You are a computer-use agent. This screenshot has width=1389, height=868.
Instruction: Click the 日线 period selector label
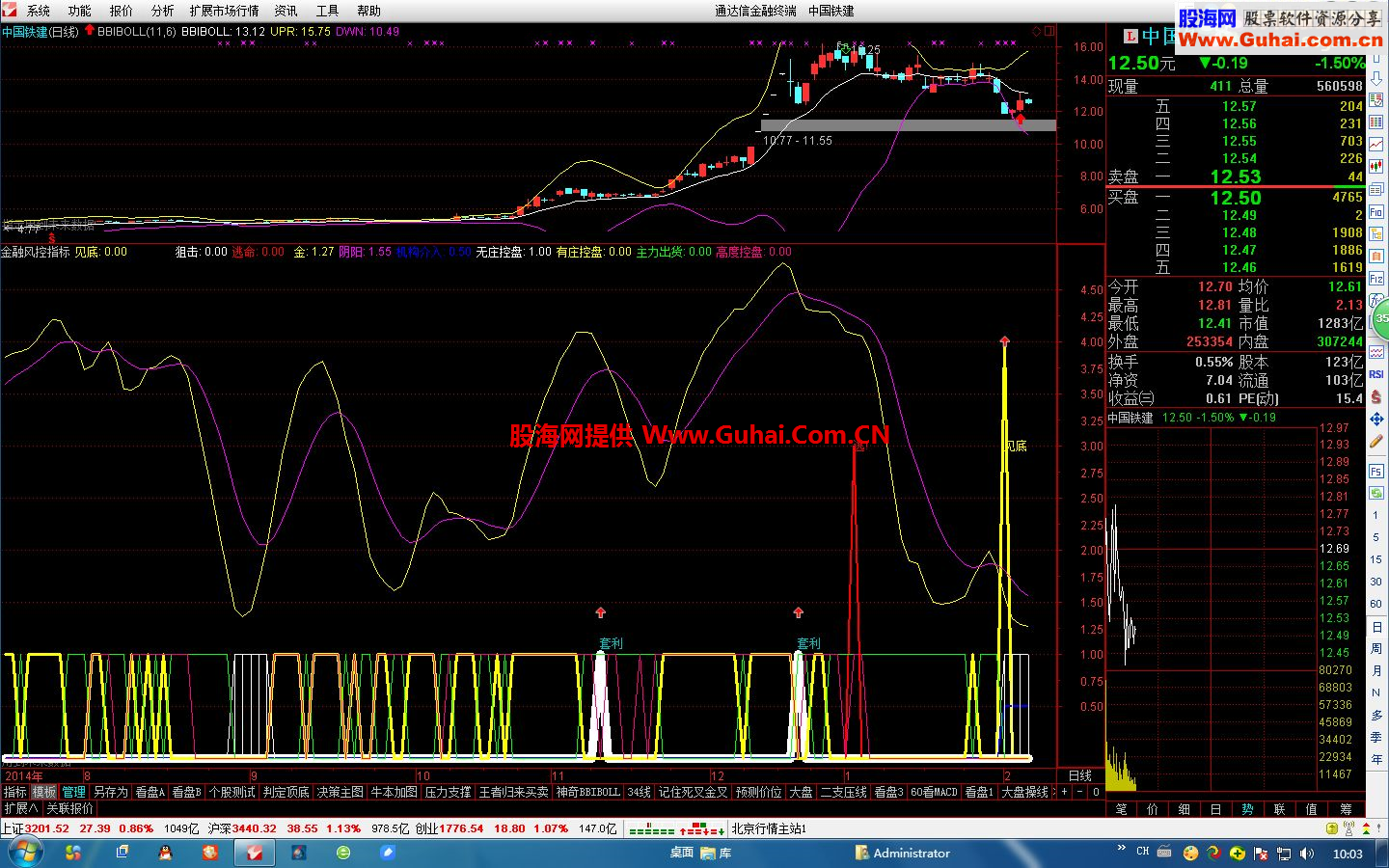click(1080, 775)
